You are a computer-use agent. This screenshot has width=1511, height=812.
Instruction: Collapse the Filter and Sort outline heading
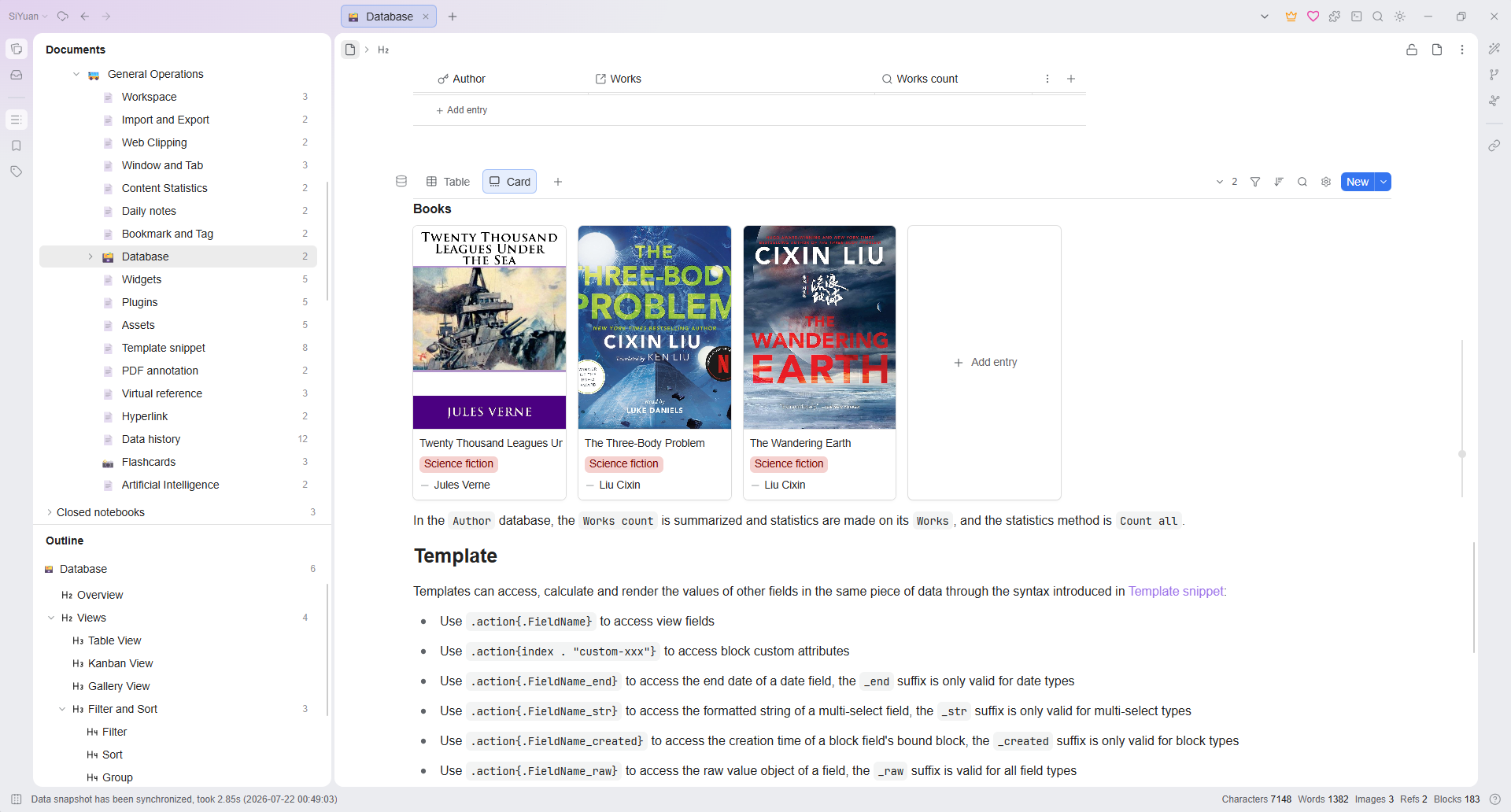(x=62, y=709)
